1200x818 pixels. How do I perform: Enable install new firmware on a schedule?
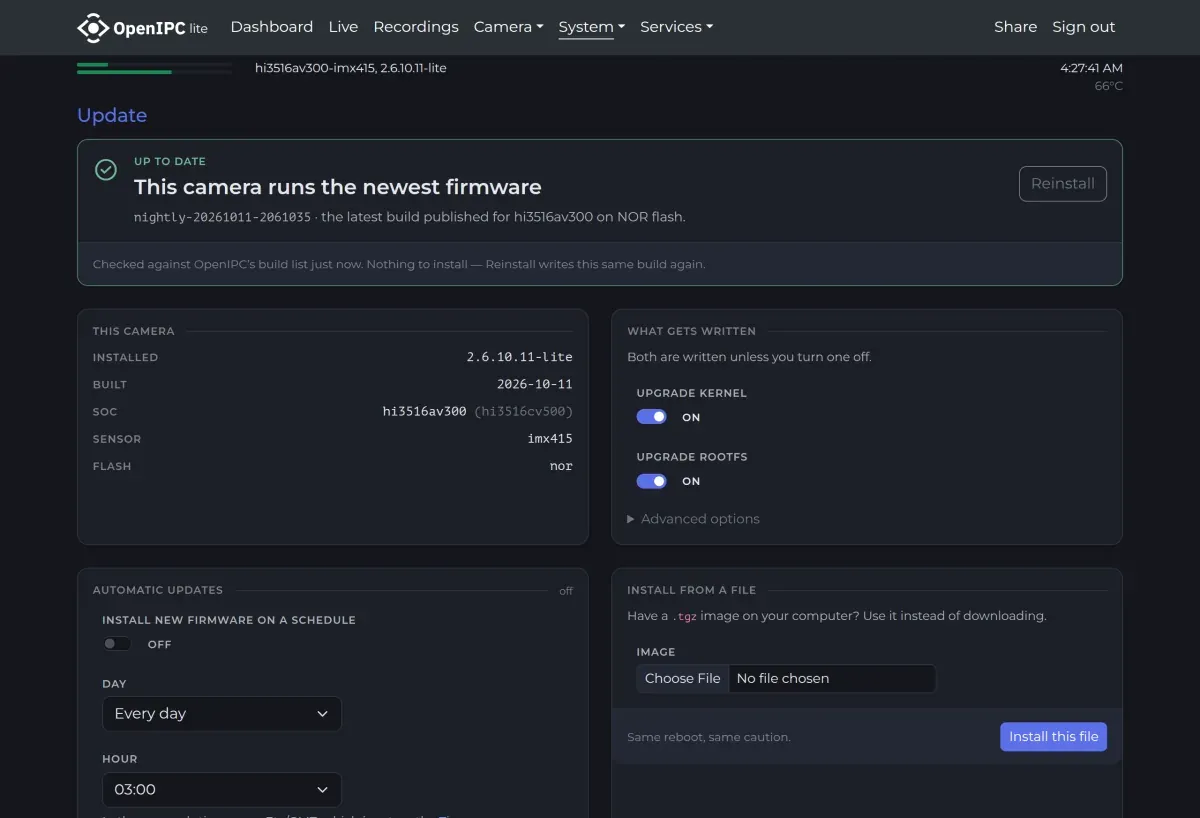117,644
